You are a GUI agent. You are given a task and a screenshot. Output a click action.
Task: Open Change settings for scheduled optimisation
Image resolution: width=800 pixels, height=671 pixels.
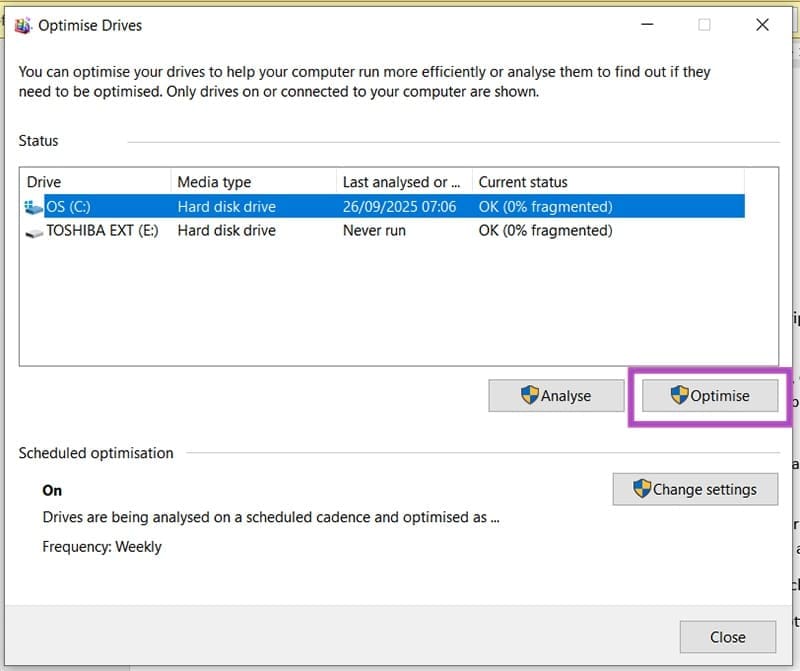(x=695, y=489)
